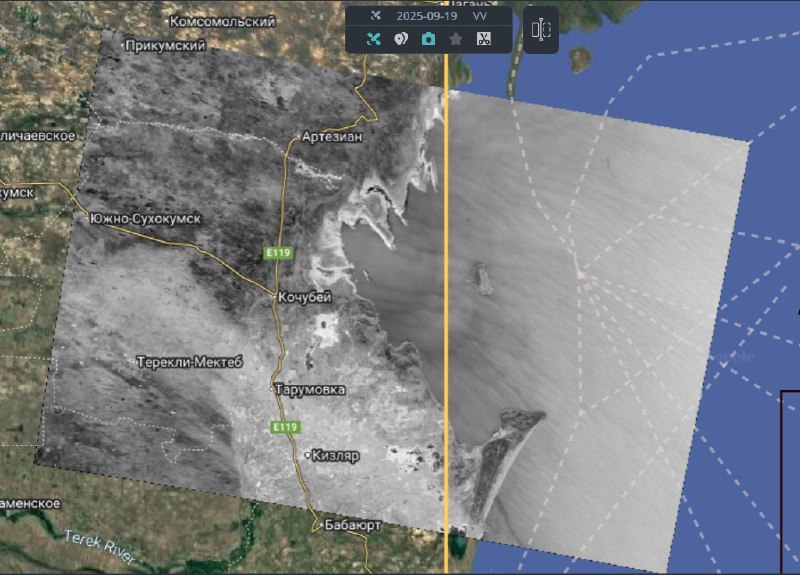Click the E119 road badge above Кочубей

click(x=277, y=253)
